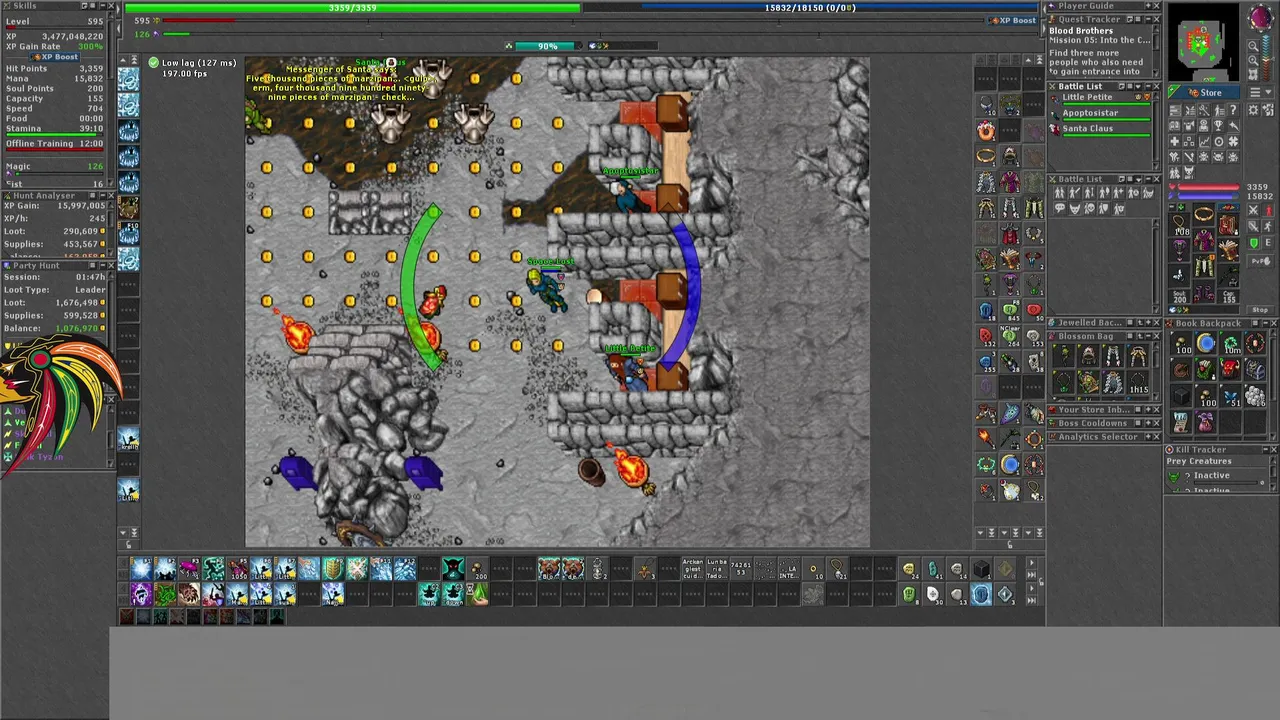Toggle the skull filter in second Battle List
This screenshot has width=1280, height=720.
1089,208
